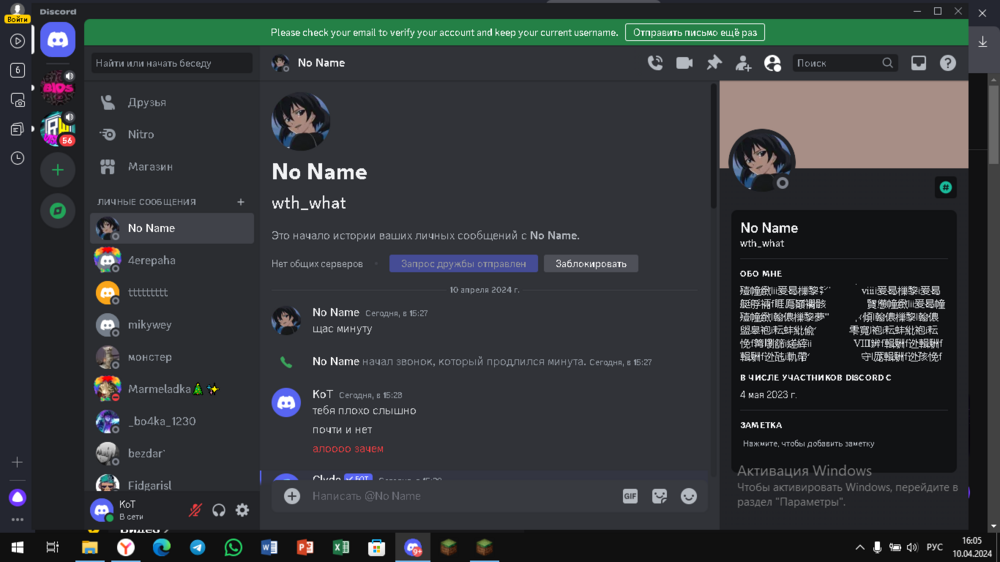Viewport: 1000px width, 562px height.
Task: Open the Nitro page
Action: (x=172, y=134)
